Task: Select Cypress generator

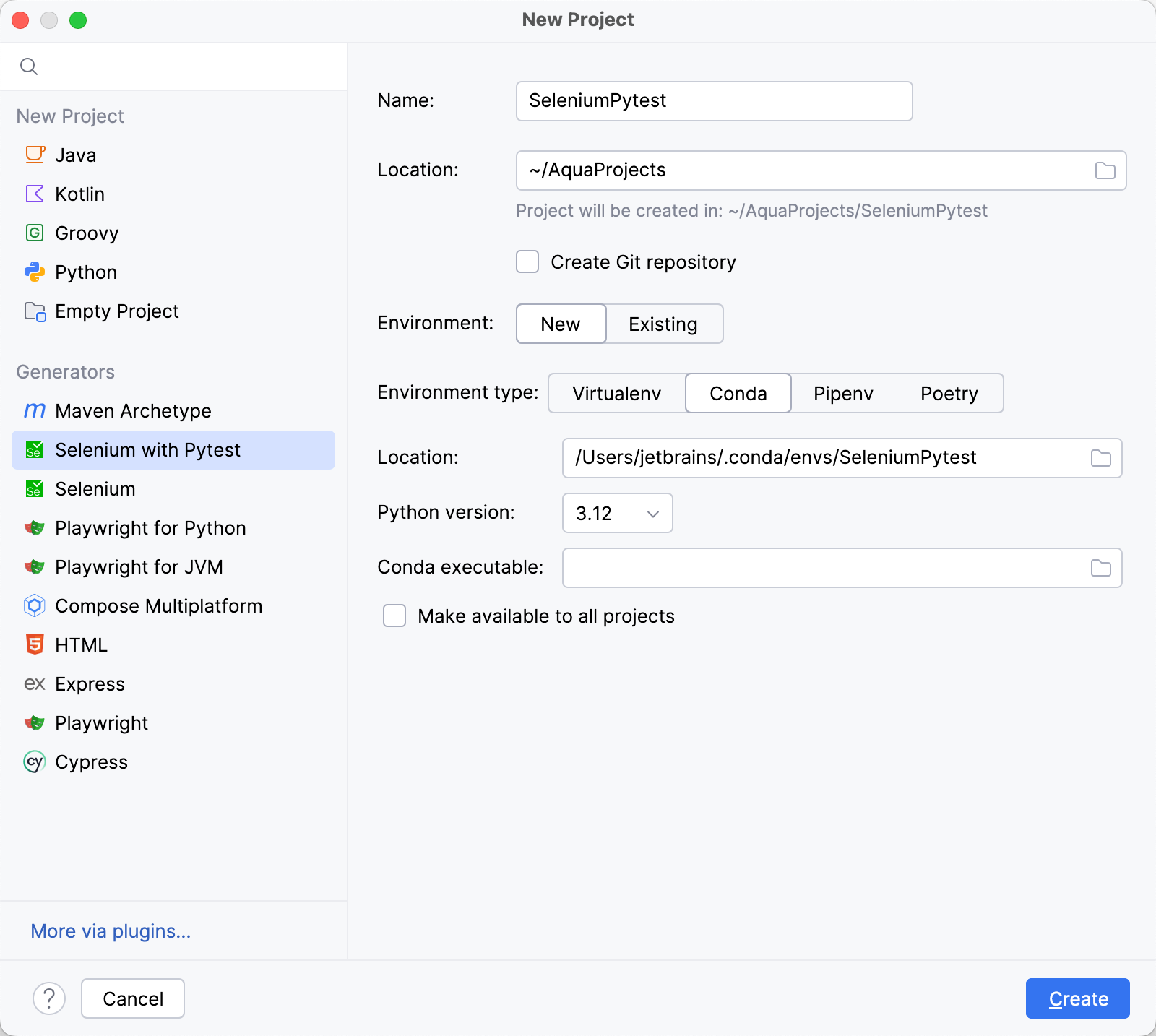Action: 173,761
